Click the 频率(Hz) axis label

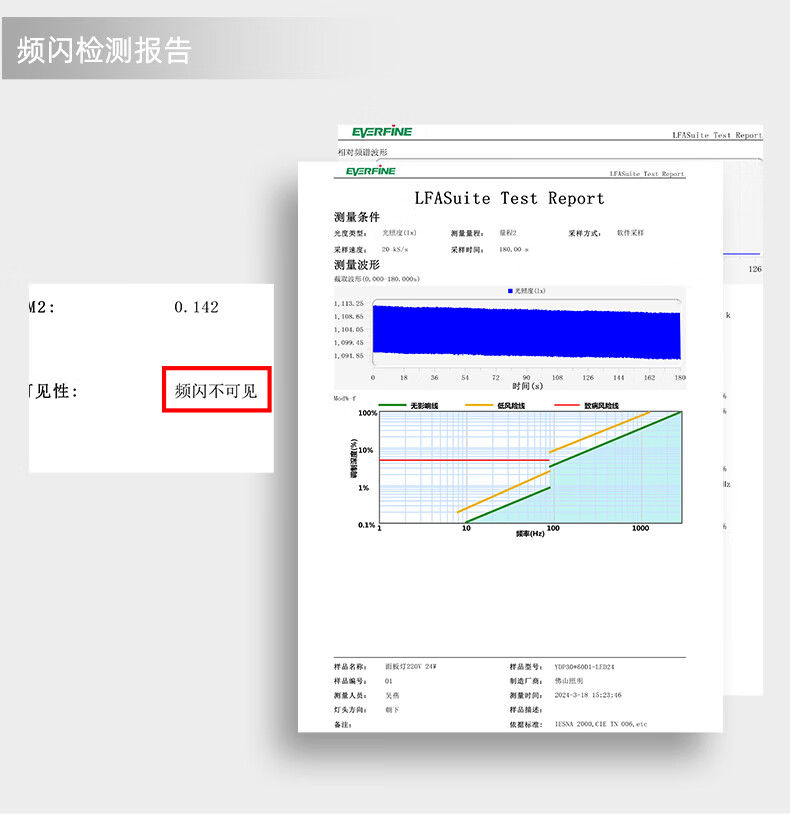pyautogui.click(x=530, y=534)
